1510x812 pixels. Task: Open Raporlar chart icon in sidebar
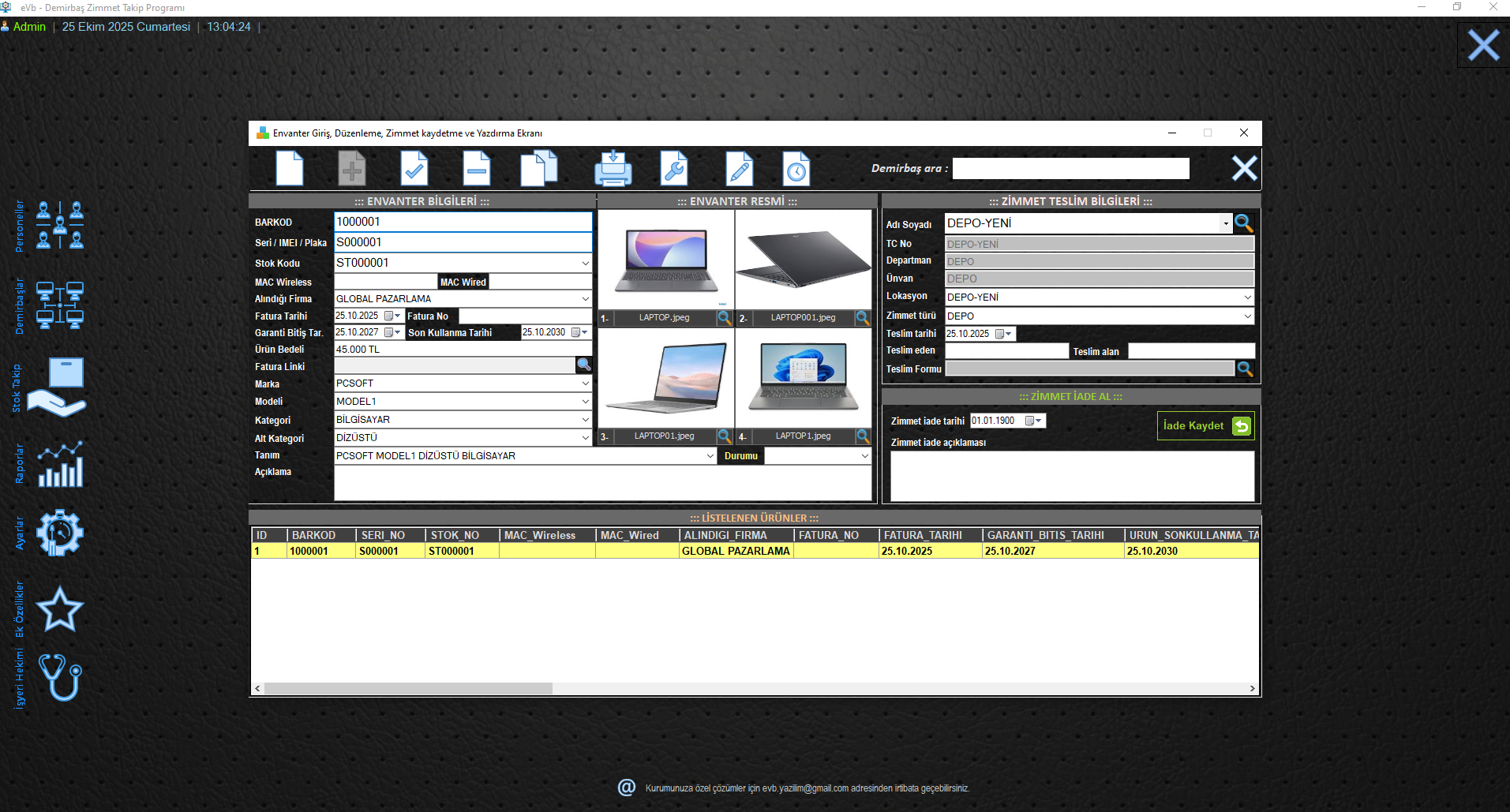pos(60,464)
